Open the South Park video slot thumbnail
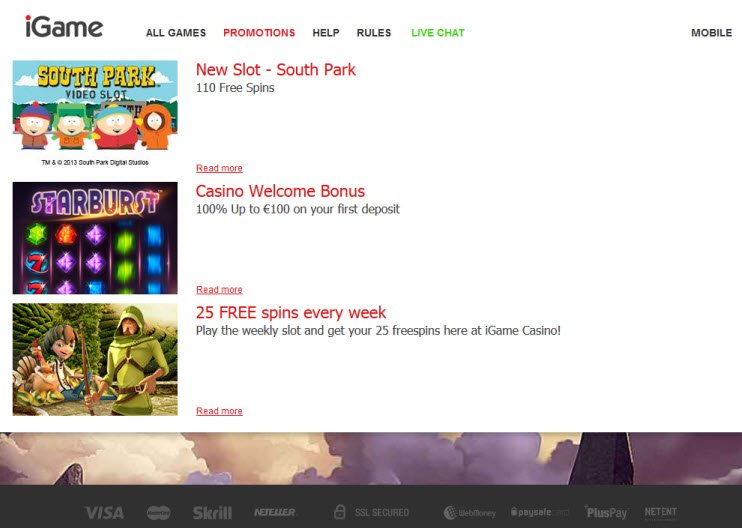The image size is (742, 528). 95,106
